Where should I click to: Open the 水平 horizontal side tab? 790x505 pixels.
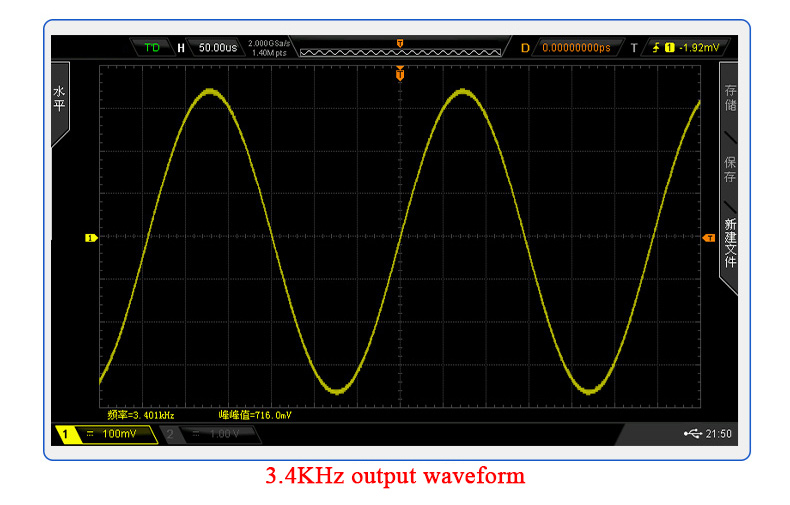click(x=58, y=98)
